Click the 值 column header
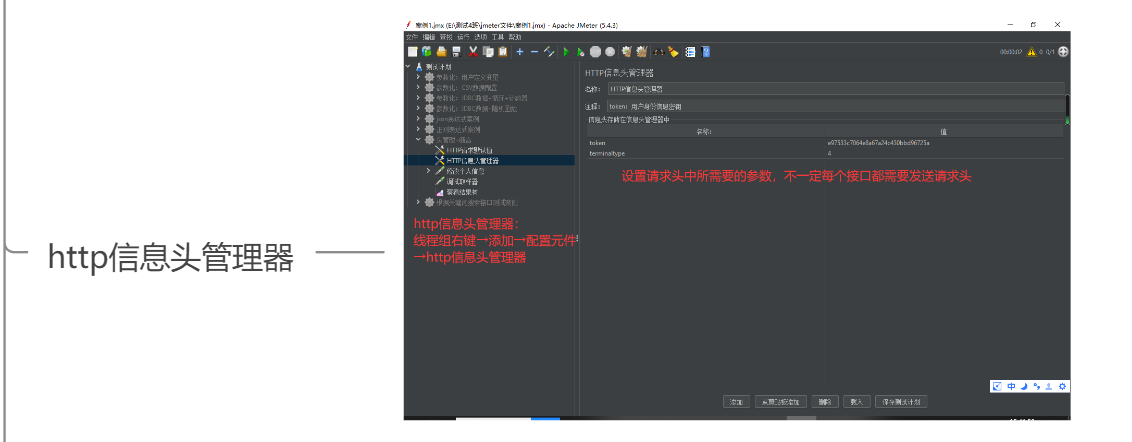 943,131
